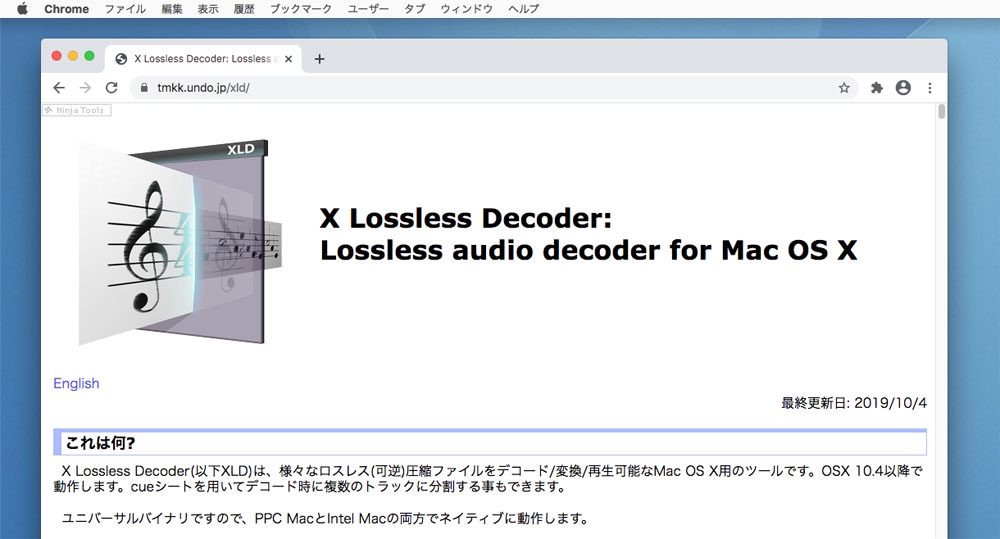Screen dimensions: 1000x539
Task: Open the Chrome application menu
Action: pos(66,9)
